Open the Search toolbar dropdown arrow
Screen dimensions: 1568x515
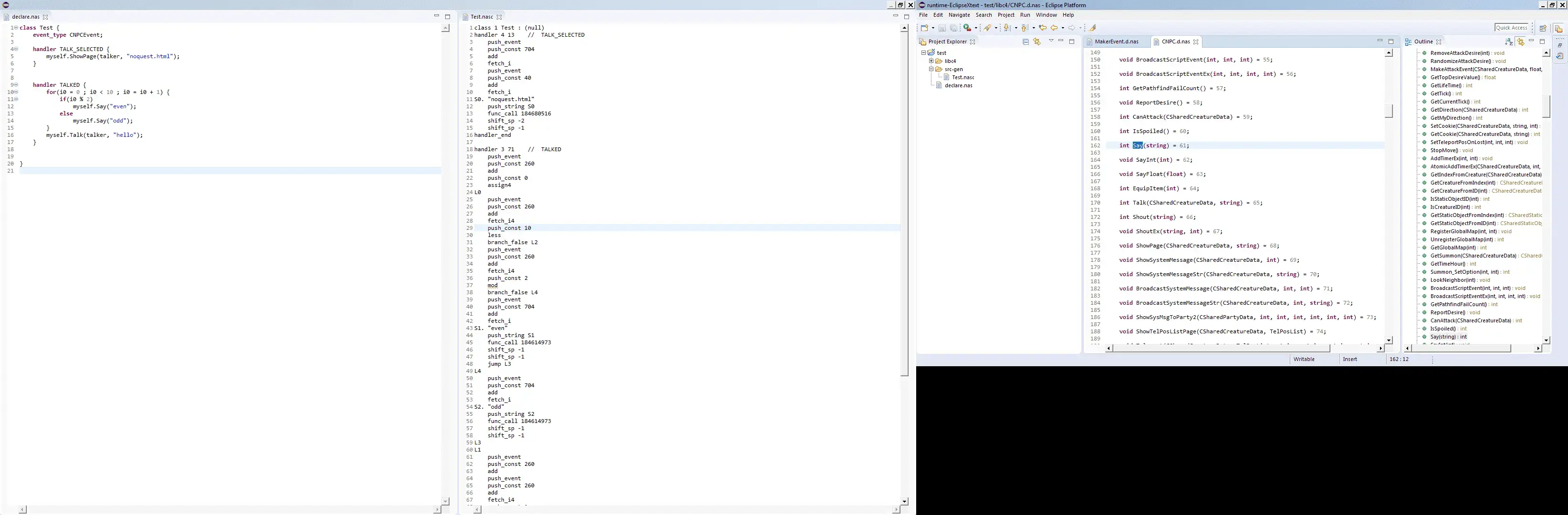pos(996,28)
